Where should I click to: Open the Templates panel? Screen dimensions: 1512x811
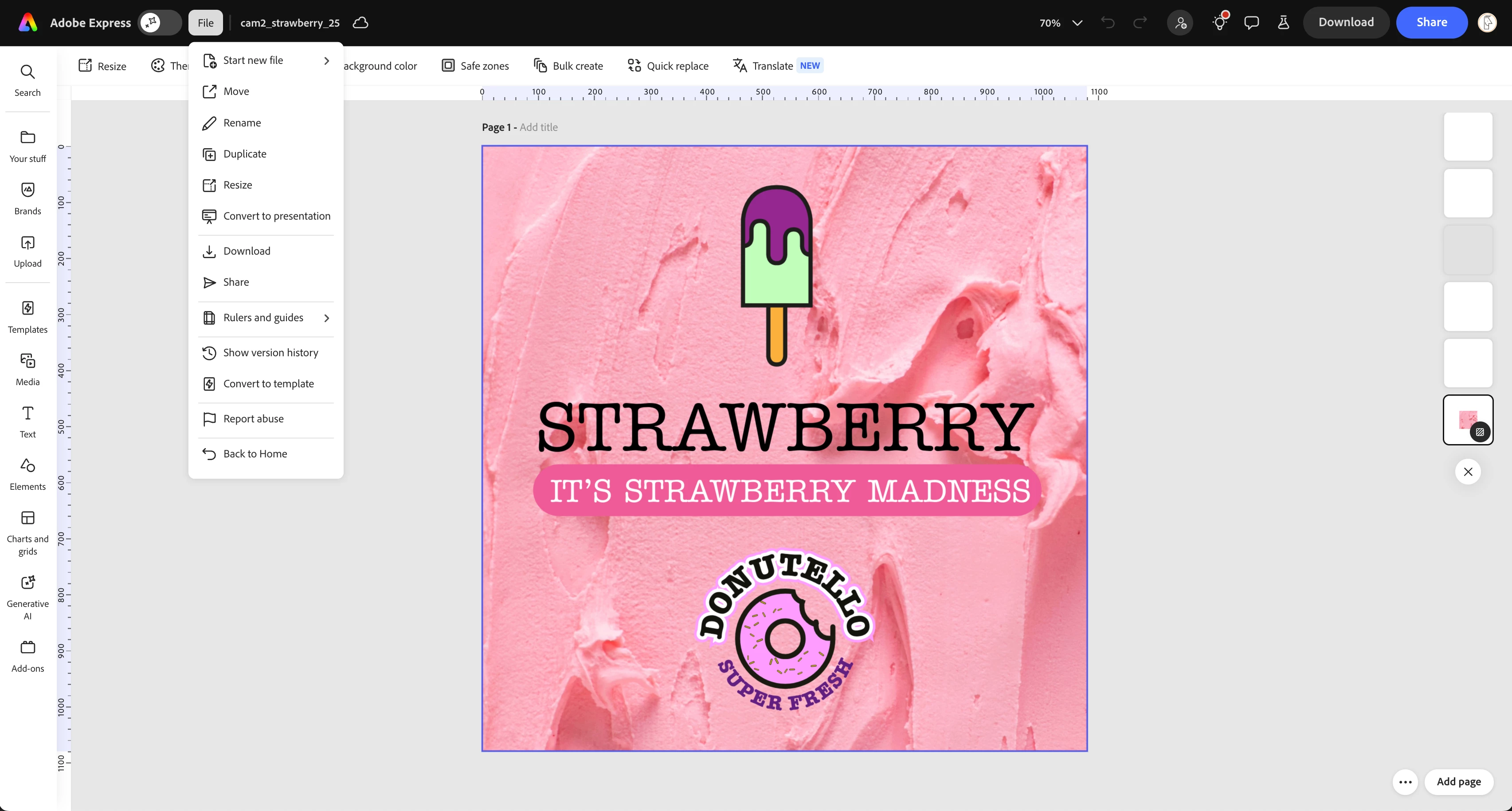click(27, 317)
